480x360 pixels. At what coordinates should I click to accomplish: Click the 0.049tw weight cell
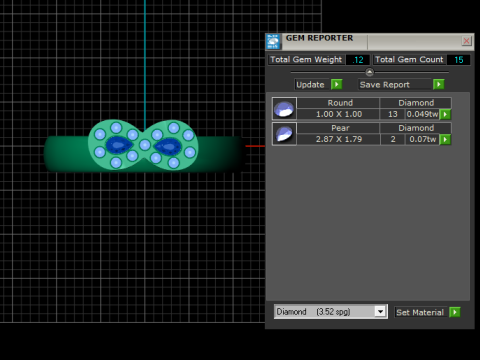[422, 114]
